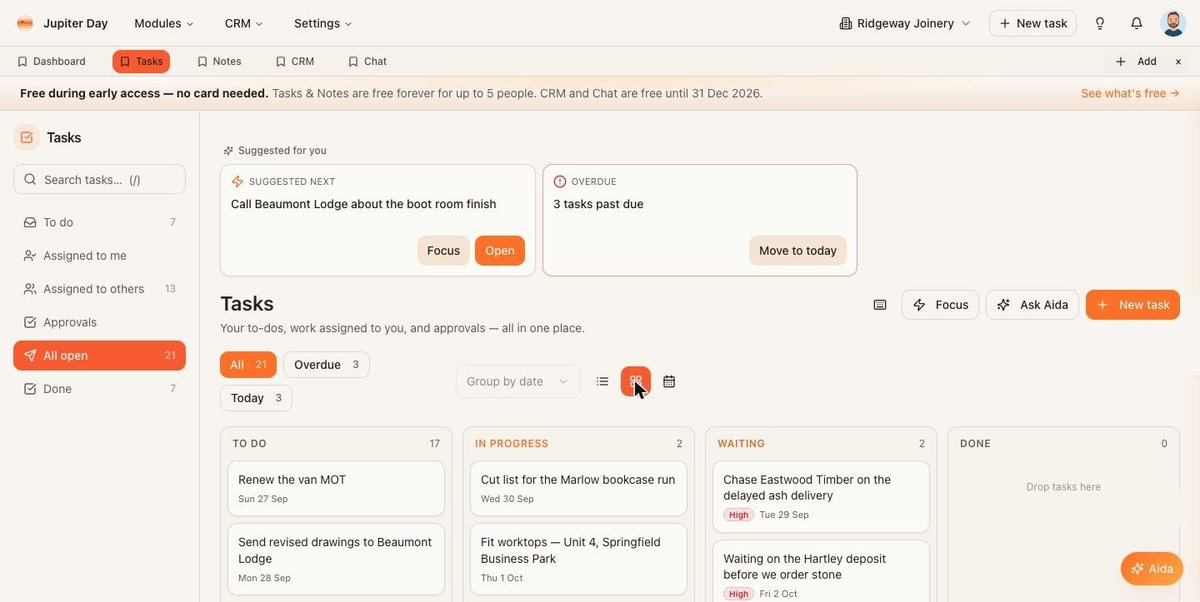Select Assigned to others in sidebar
This screenshot has height=602, width=1200.
[x=99, y=289]
